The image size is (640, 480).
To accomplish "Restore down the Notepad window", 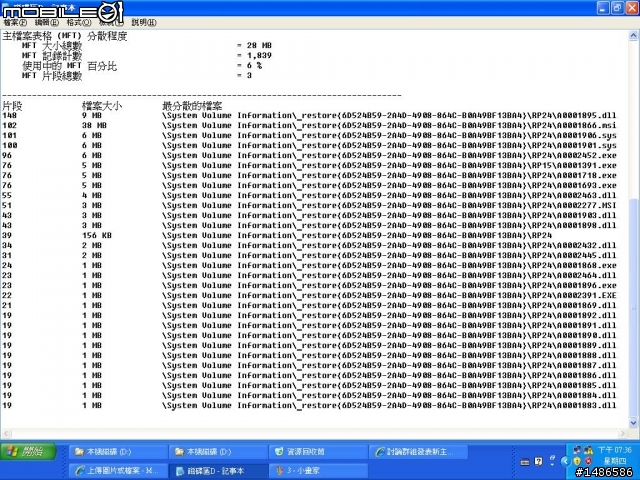I will point(617,7).
